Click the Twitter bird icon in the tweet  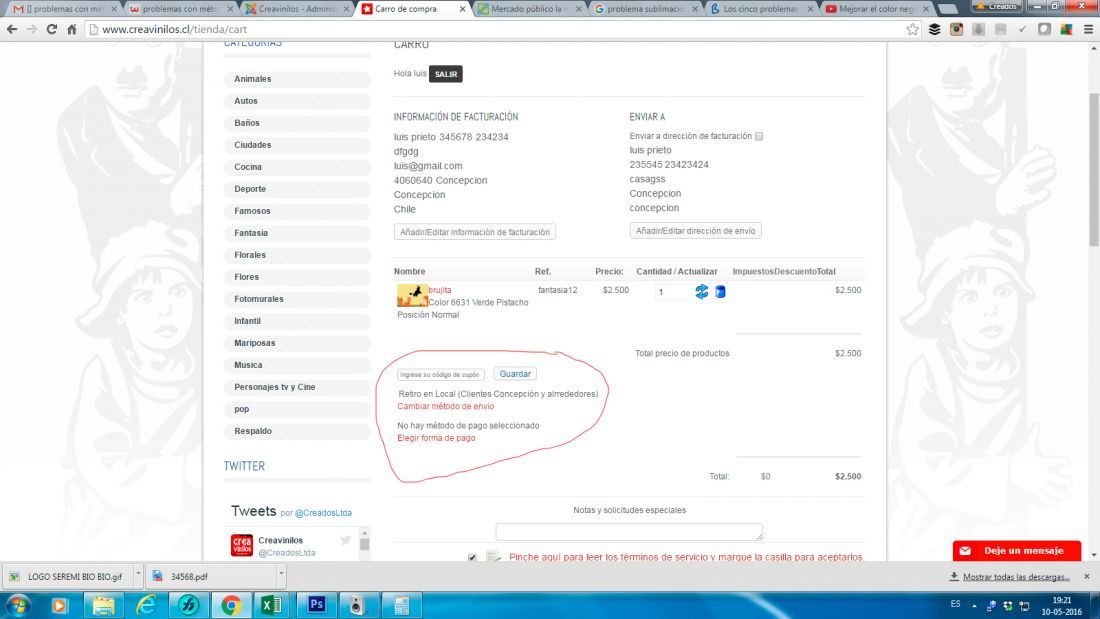(x=345, y=540)
